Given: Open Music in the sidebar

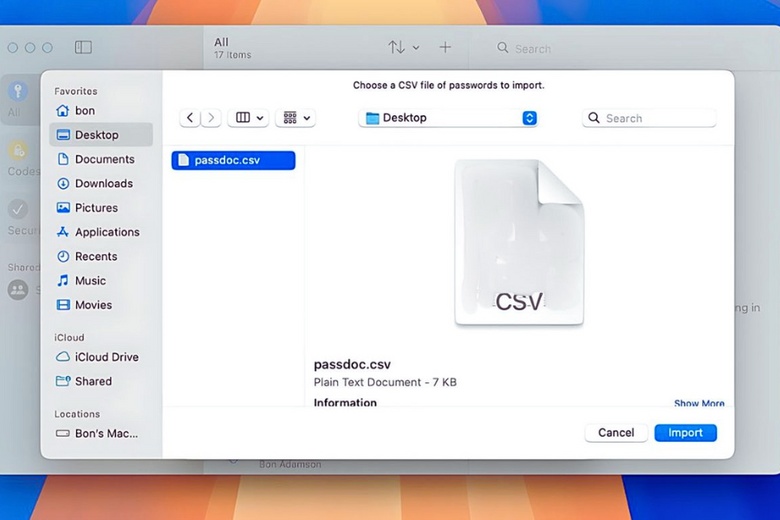Looking at the screenshot, I should click(x=101, y=281).
